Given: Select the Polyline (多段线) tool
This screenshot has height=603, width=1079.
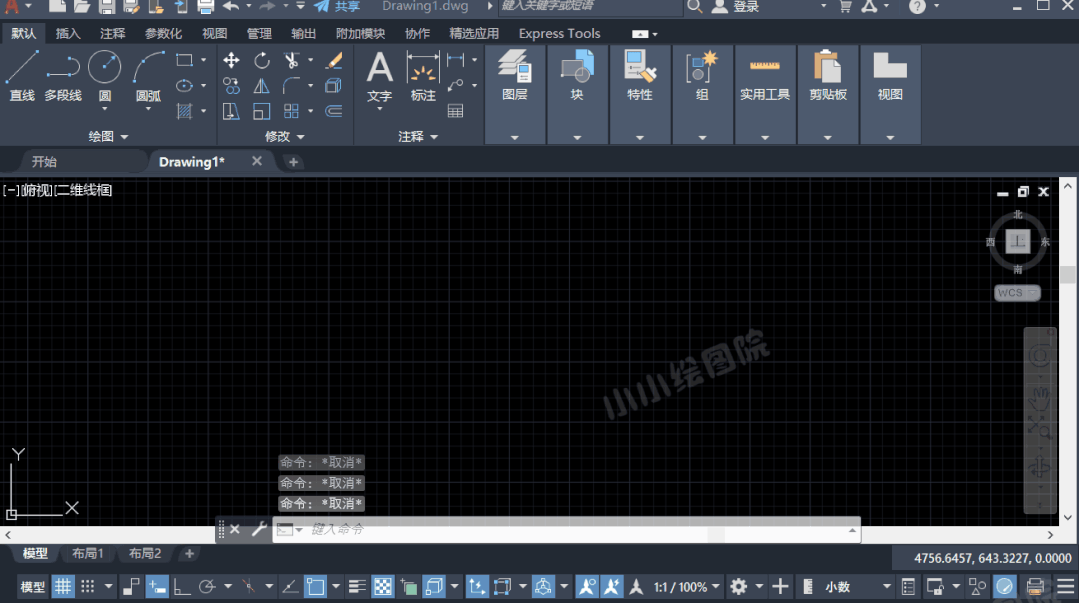Looking at the screenshot, I should 63,76.
